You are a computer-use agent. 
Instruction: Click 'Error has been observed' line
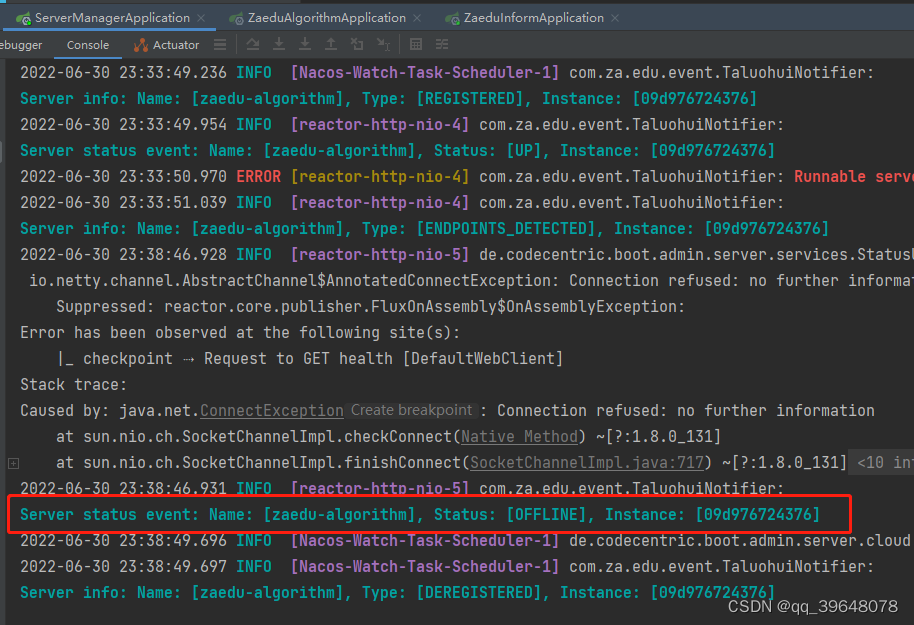240,333
